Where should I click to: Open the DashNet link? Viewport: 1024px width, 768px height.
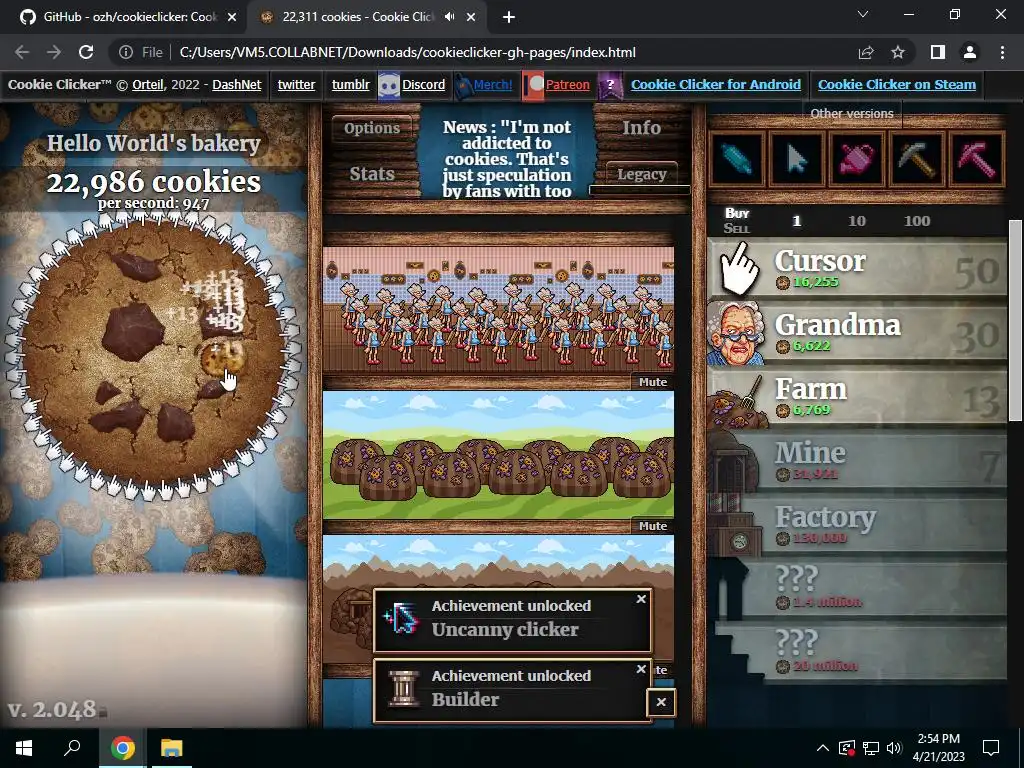236,84
